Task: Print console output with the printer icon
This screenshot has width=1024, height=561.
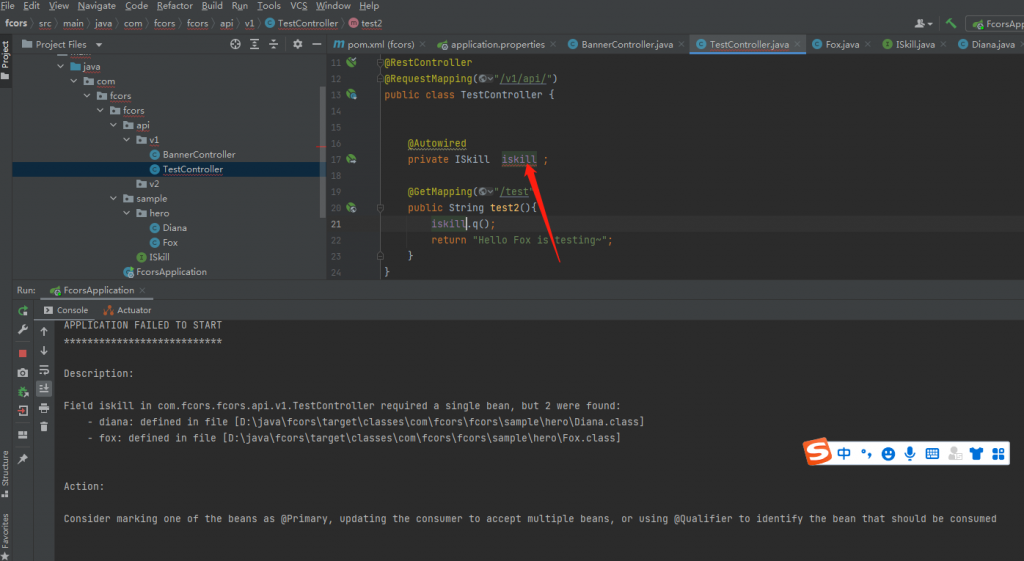Action: (x=44, y=408)
